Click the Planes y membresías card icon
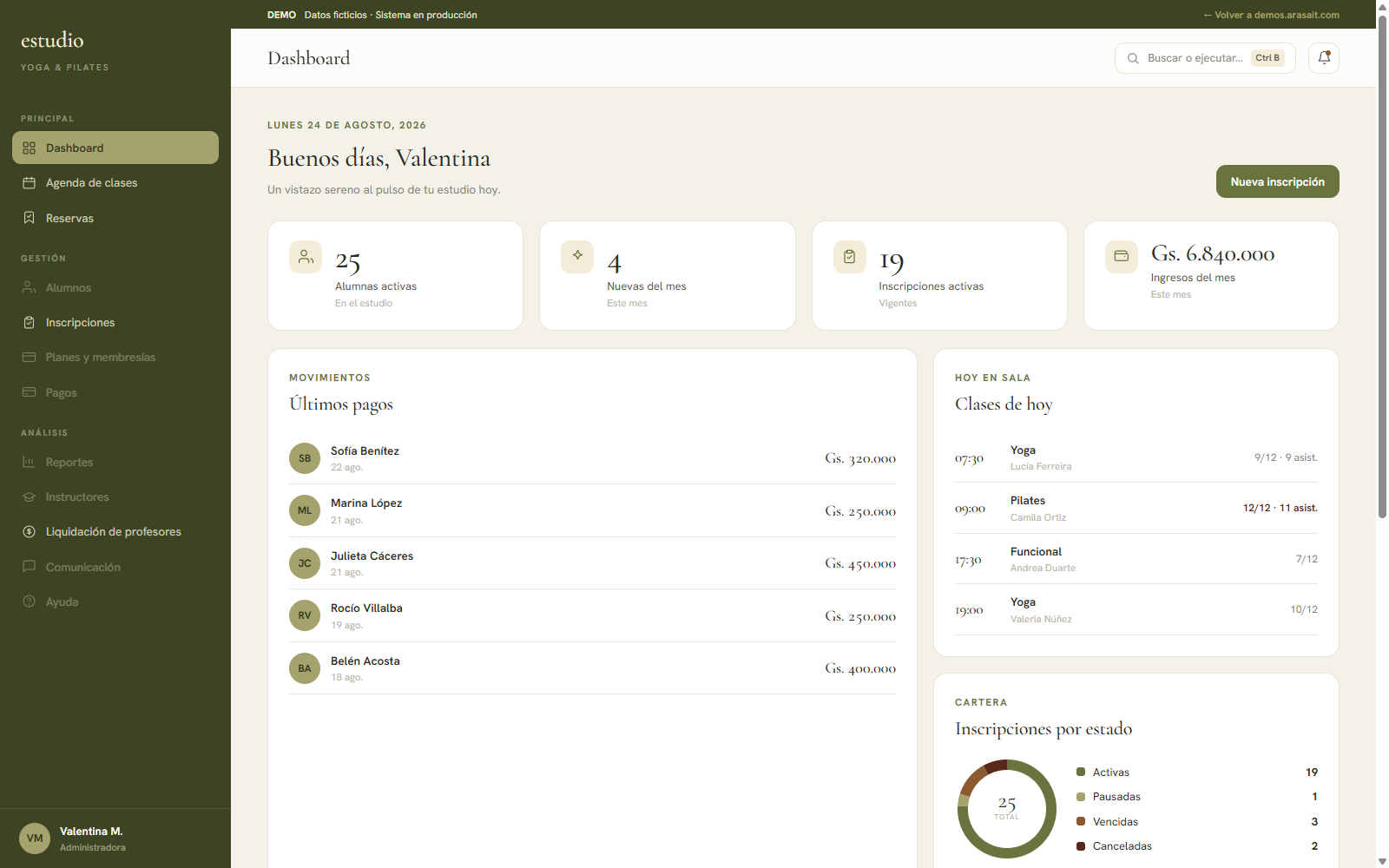The width and height of the screenshot is (1389, 868). [x=29, y=358]
